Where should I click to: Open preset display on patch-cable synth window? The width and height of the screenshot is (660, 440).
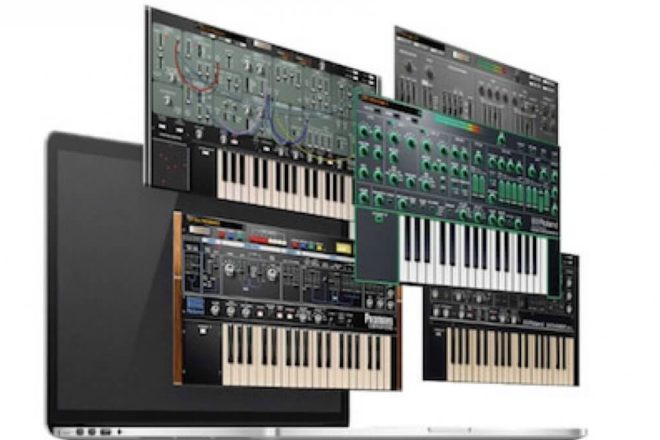pyautogui.click(x=262, y=45)
